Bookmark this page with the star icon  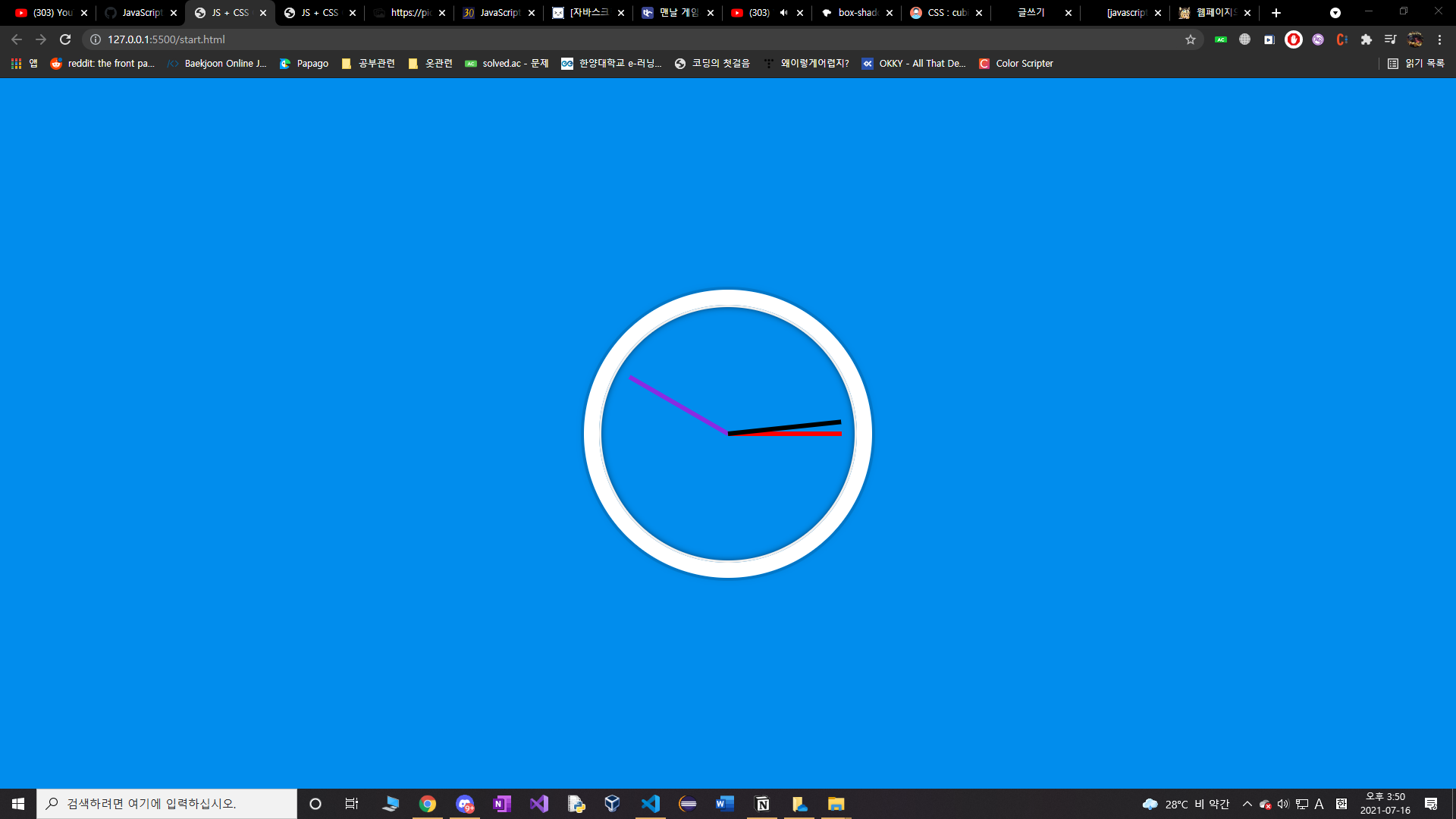(1191, 39)
